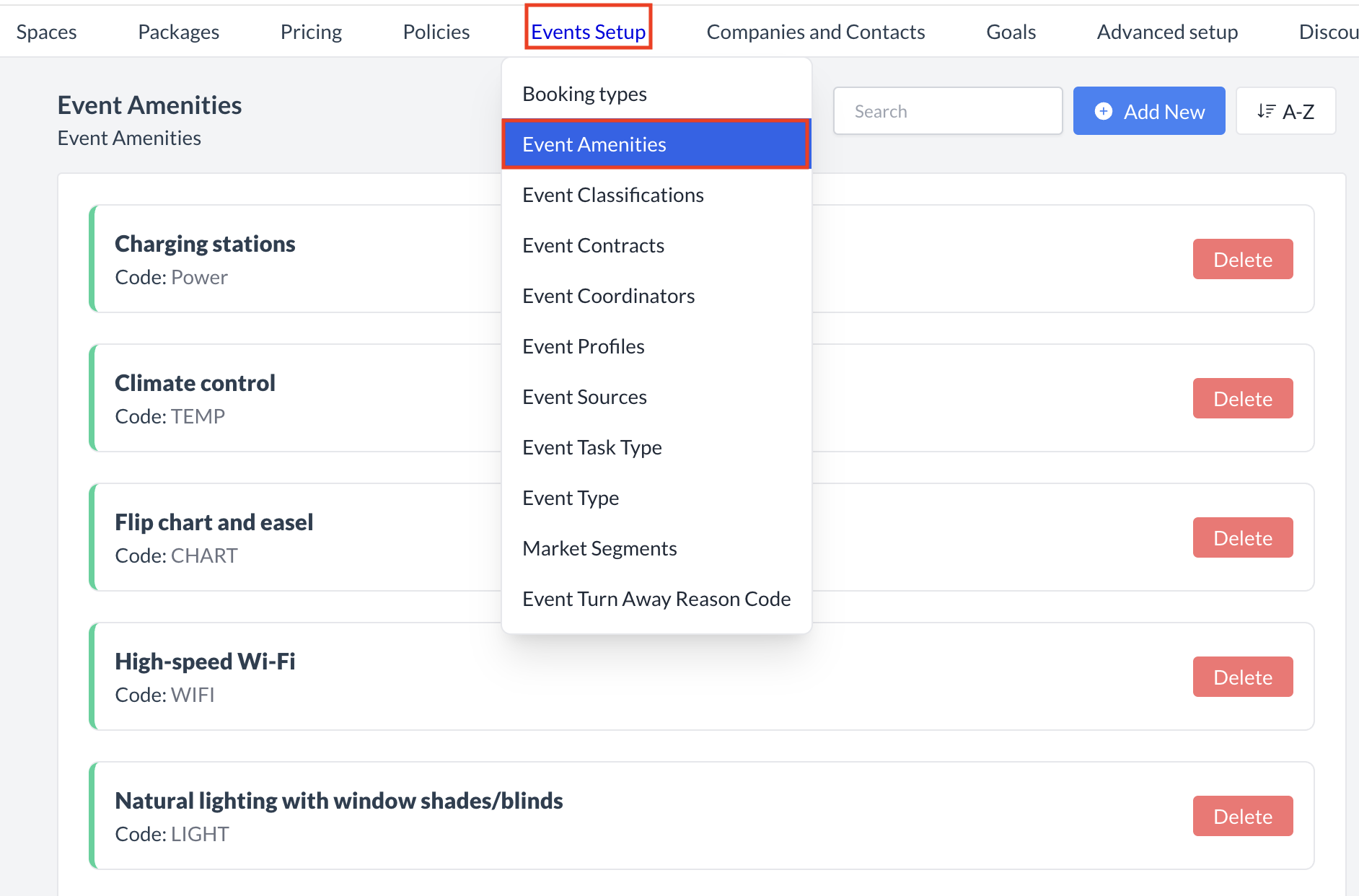Delete the High-speed Wi-Fi amenity
Image resolution: width=1359 pixels, height=896 pixels.
click(1242, 677)
